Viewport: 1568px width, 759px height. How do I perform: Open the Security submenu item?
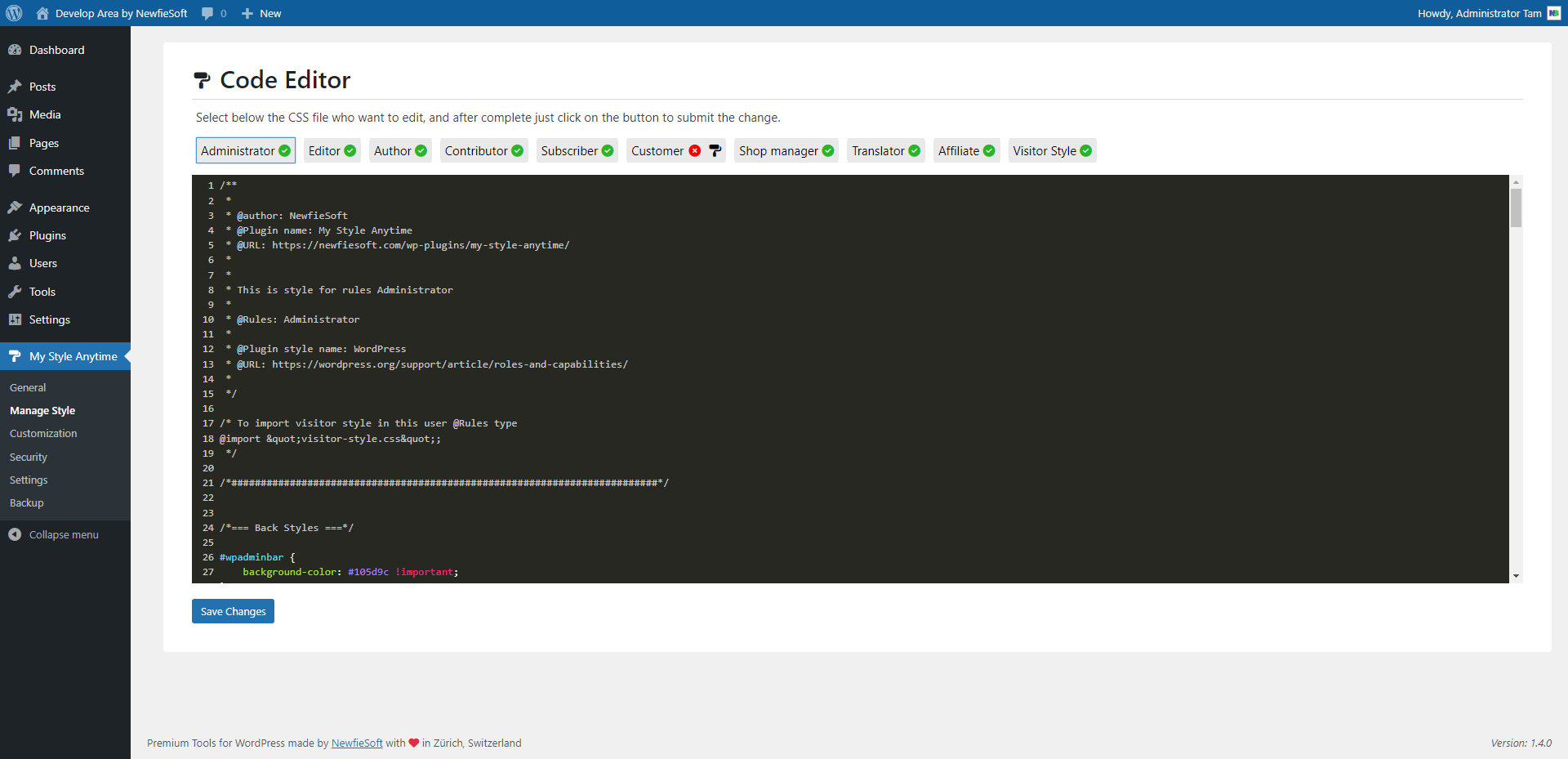pos(29,457)
